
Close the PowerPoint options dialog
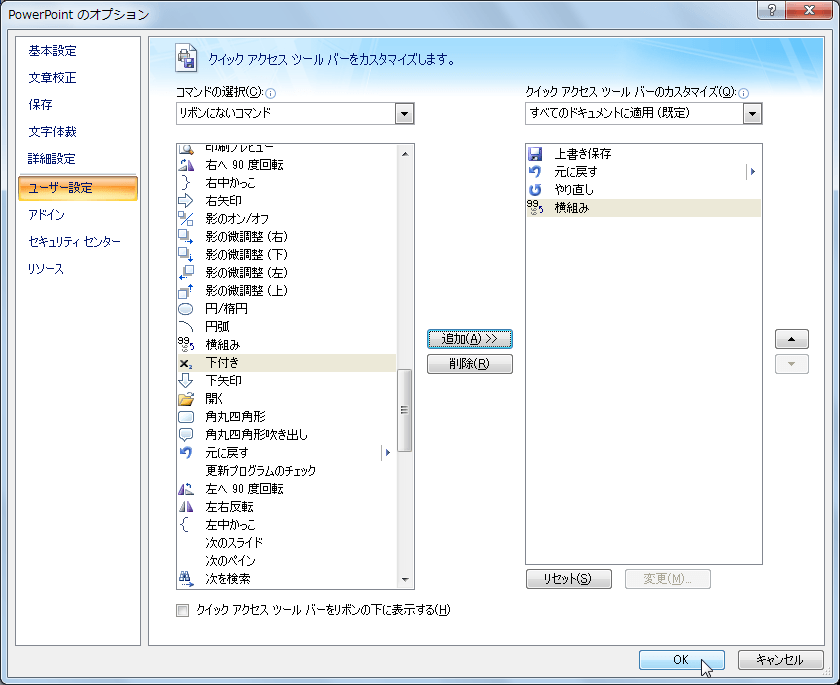click(809, 10)
